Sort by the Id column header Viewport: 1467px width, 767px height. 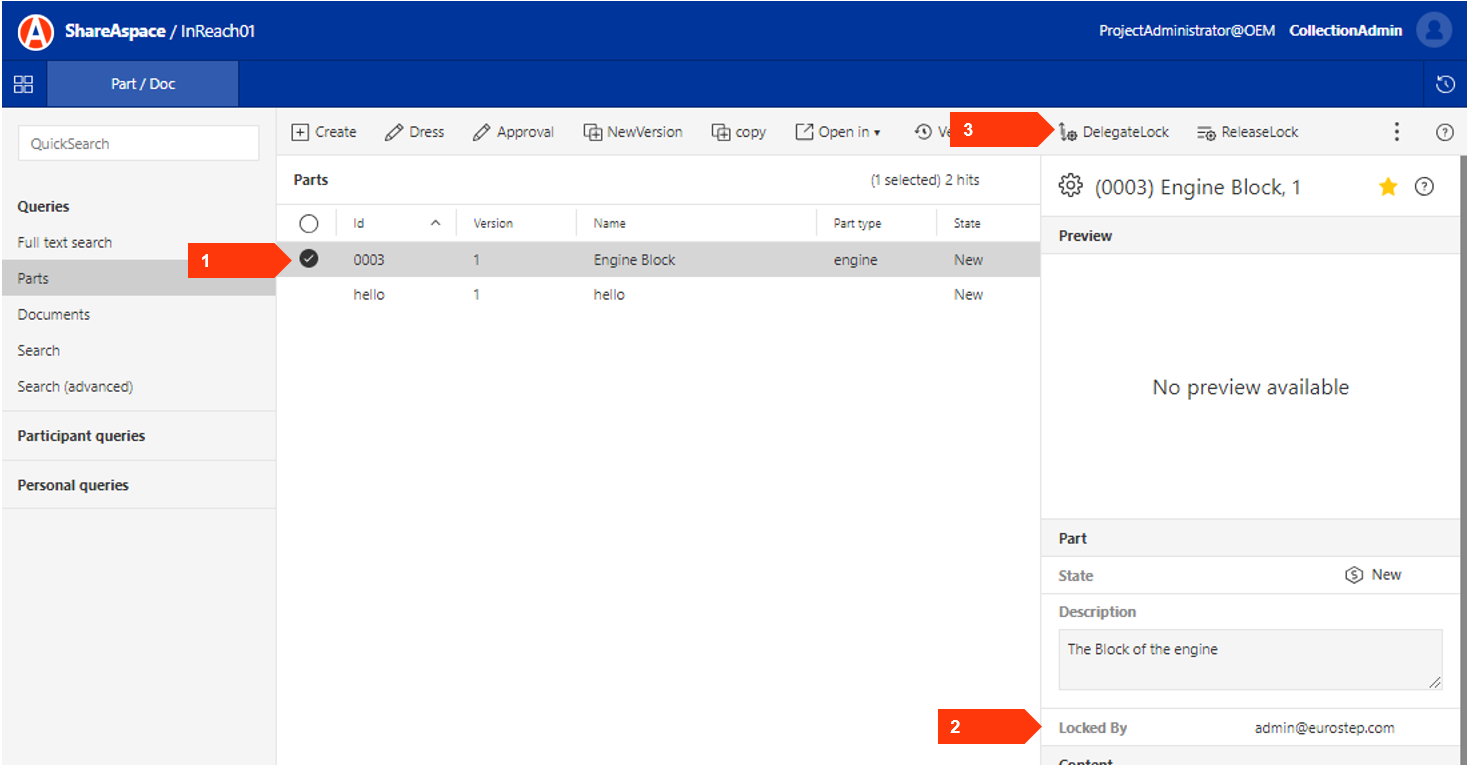pyautogui.click(x=397, y=224)
